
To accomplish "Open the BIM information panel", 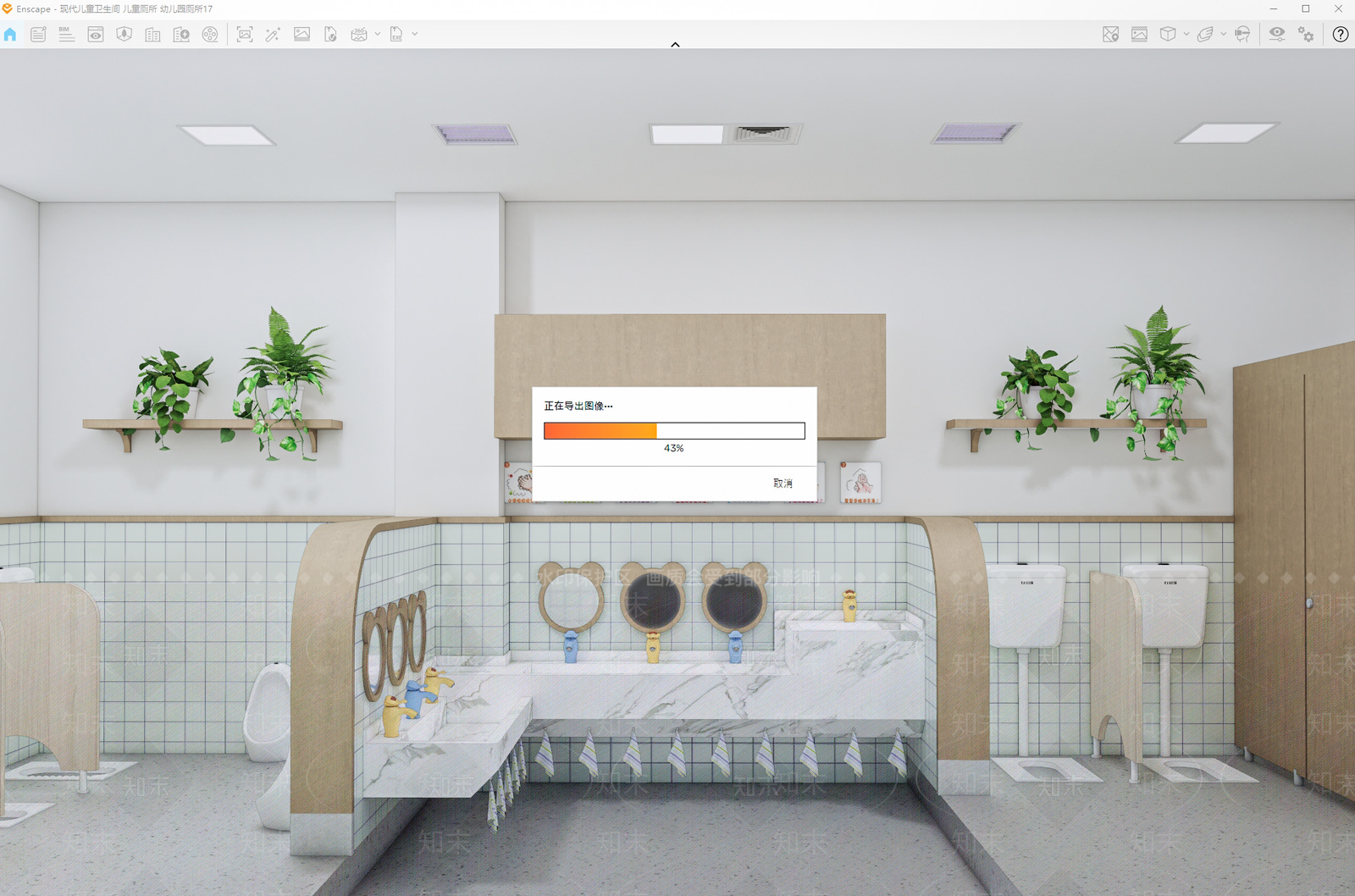I will [x=66, y=35].
